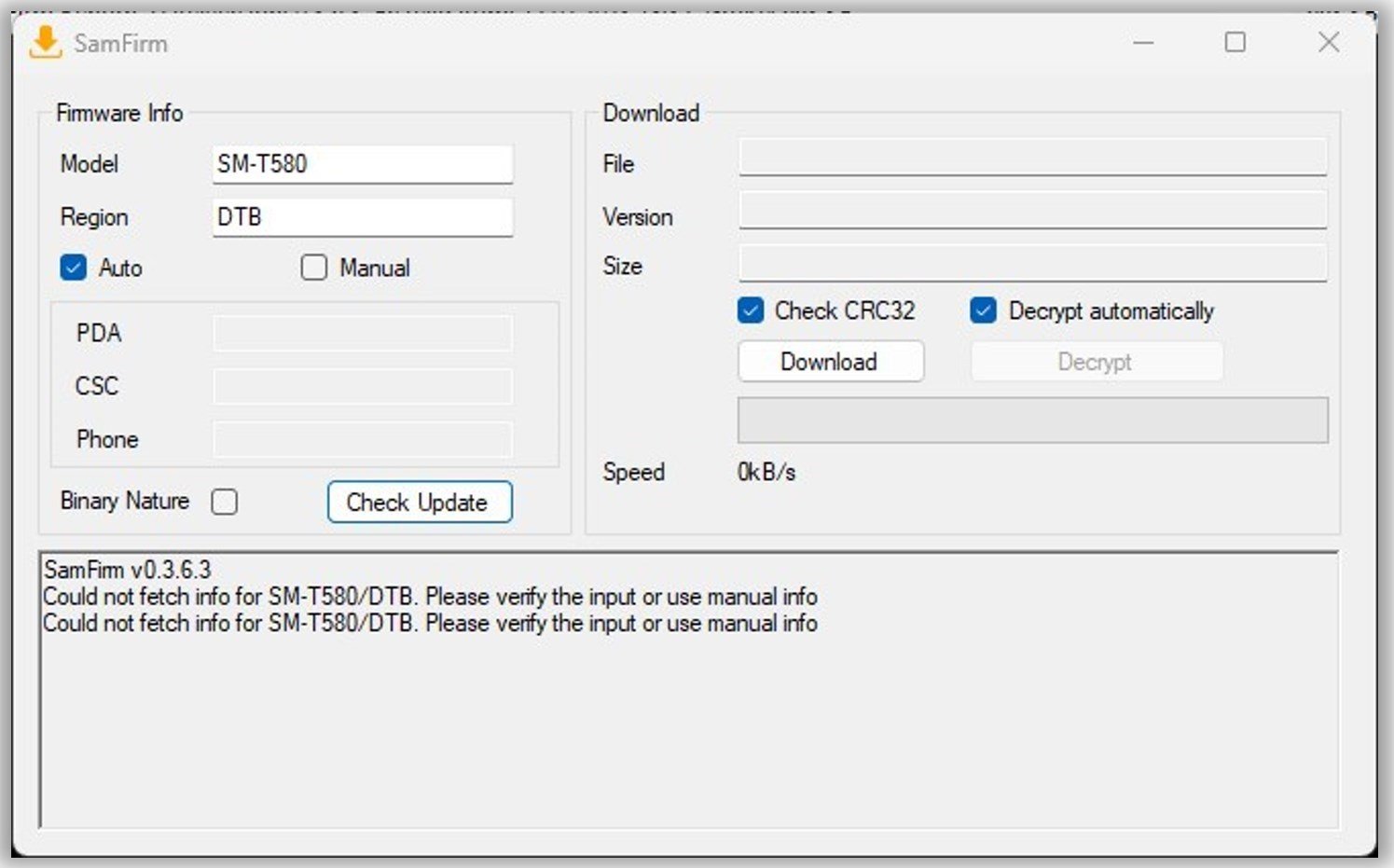Screen dimensions: 1394x868
Task: Click the Download button
Action: tap(830, 362)
